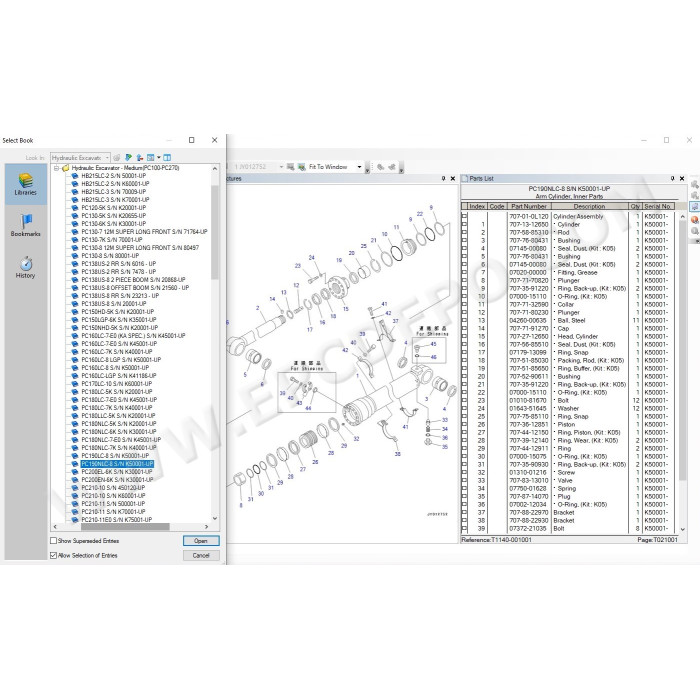This screenshot has height=700, width=700.
Task: Click the second greyed-out icon in the small toolbar group
Action: pos(392,167)
